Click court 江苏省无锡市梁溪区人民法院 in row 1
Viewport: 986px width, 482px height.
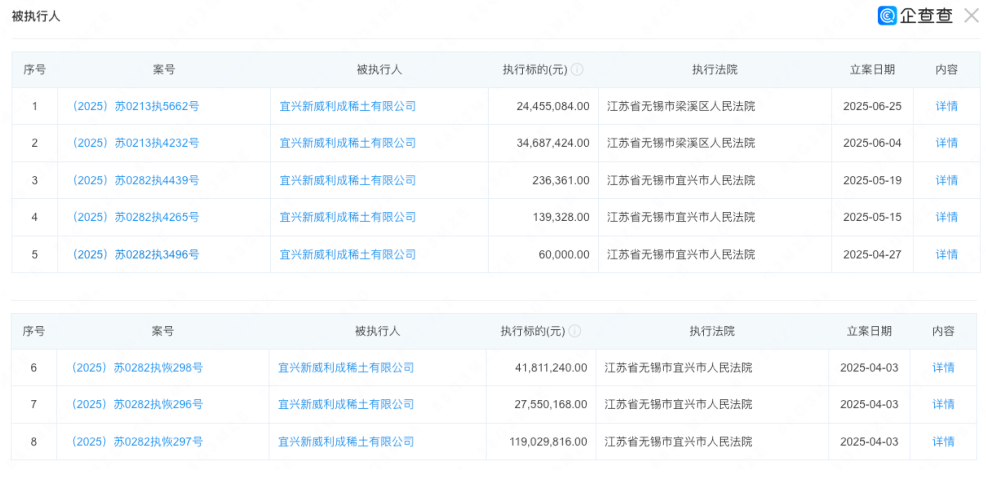[x=681, y=106]
